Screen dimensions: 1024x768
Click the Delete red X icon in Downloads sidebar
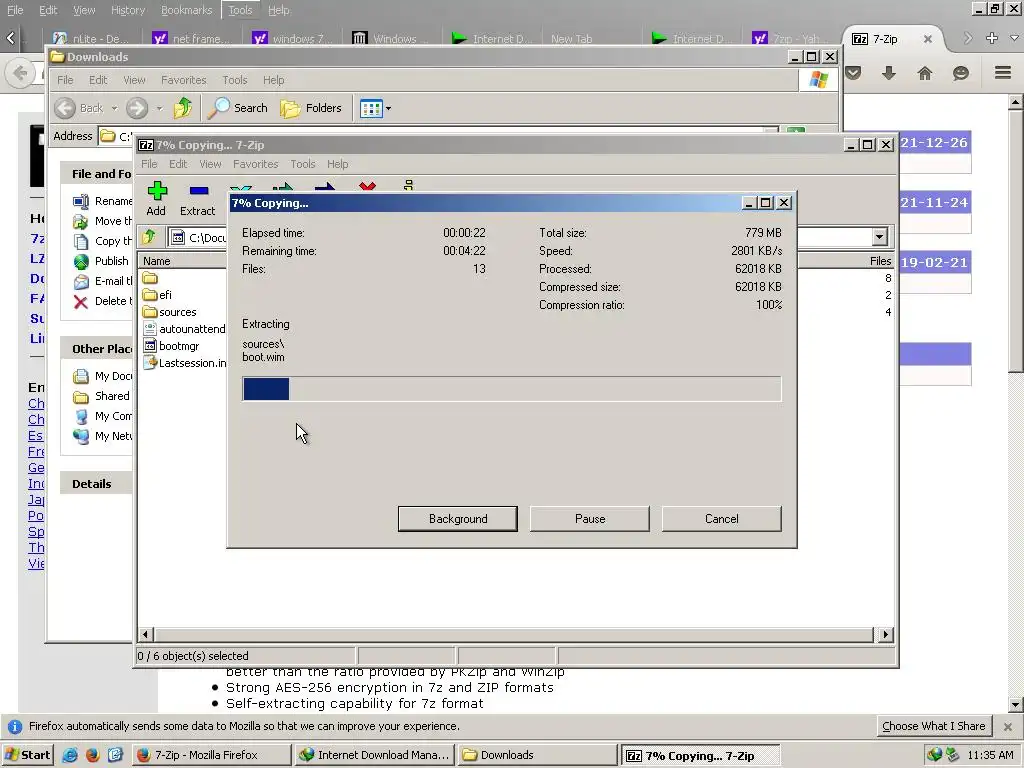[81, 301]
